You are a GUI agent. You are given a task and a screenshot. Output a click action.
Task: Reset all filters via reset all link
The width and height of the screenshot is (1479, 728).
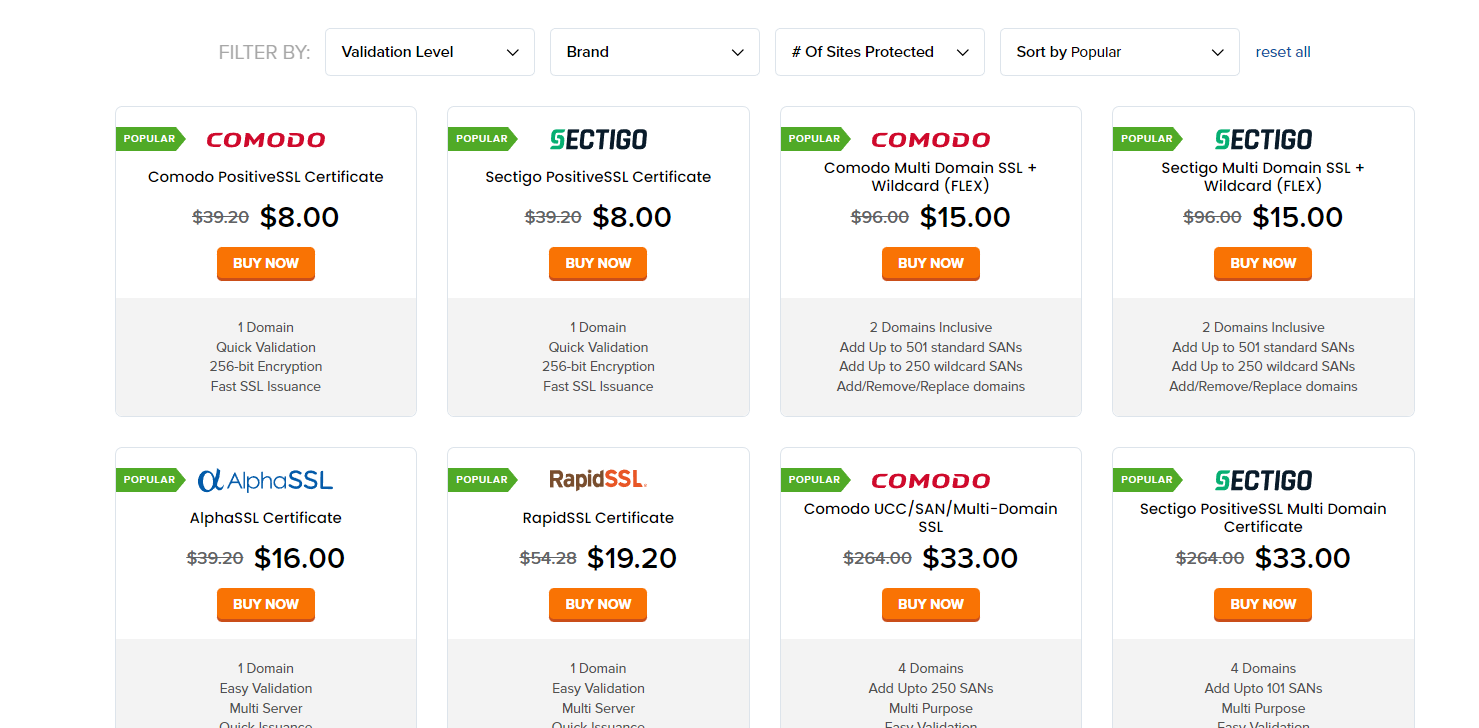pyautogui.click(x=1283, y=52)
